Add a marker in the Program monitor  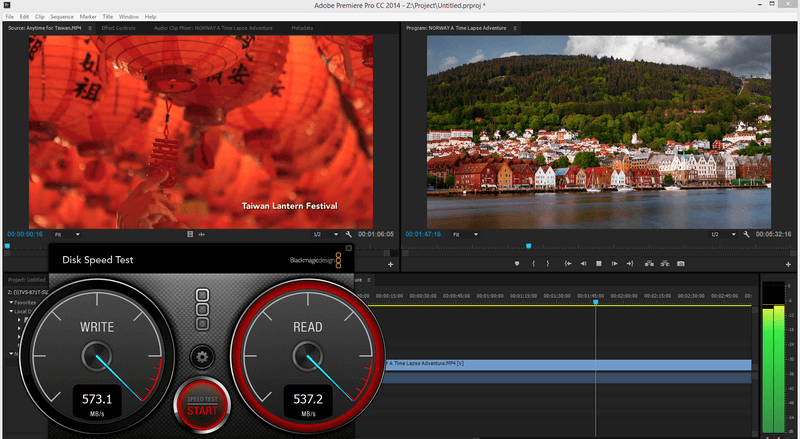click(517, 264)
